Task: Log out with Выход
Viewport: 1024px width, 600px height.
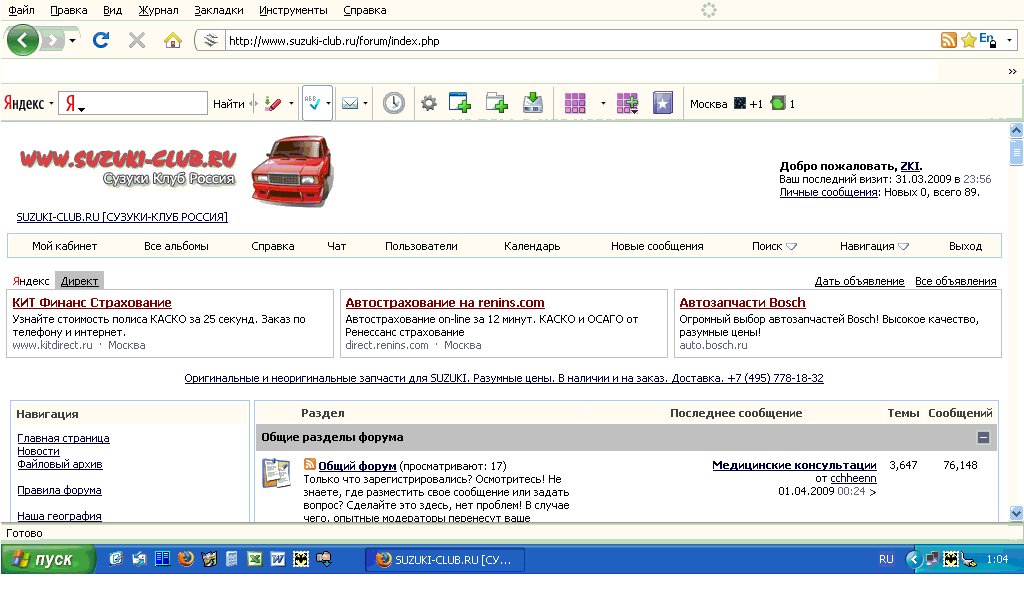Action: pyautogui.click(x=965, y=246)
